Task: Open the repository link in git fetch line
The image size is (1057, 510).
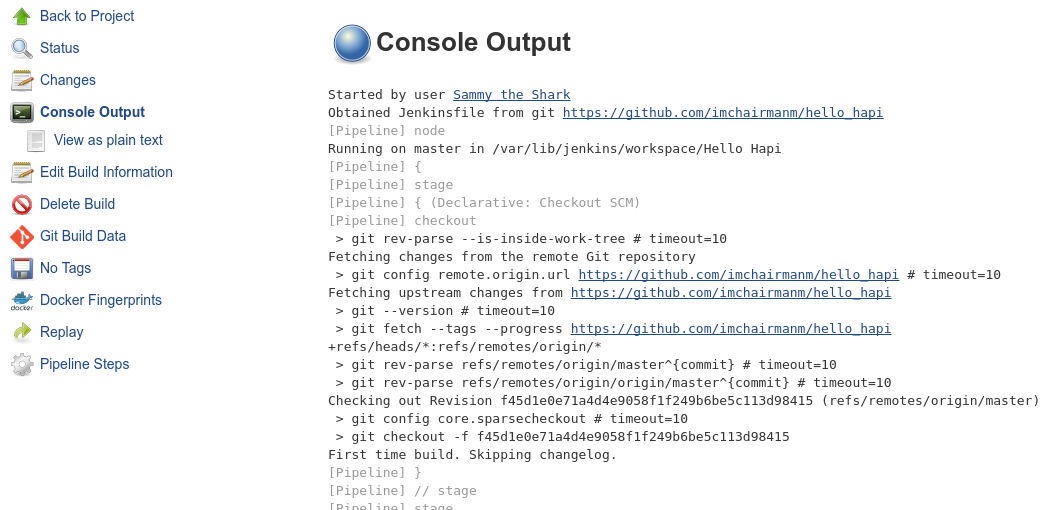Action: click(731, 329)
